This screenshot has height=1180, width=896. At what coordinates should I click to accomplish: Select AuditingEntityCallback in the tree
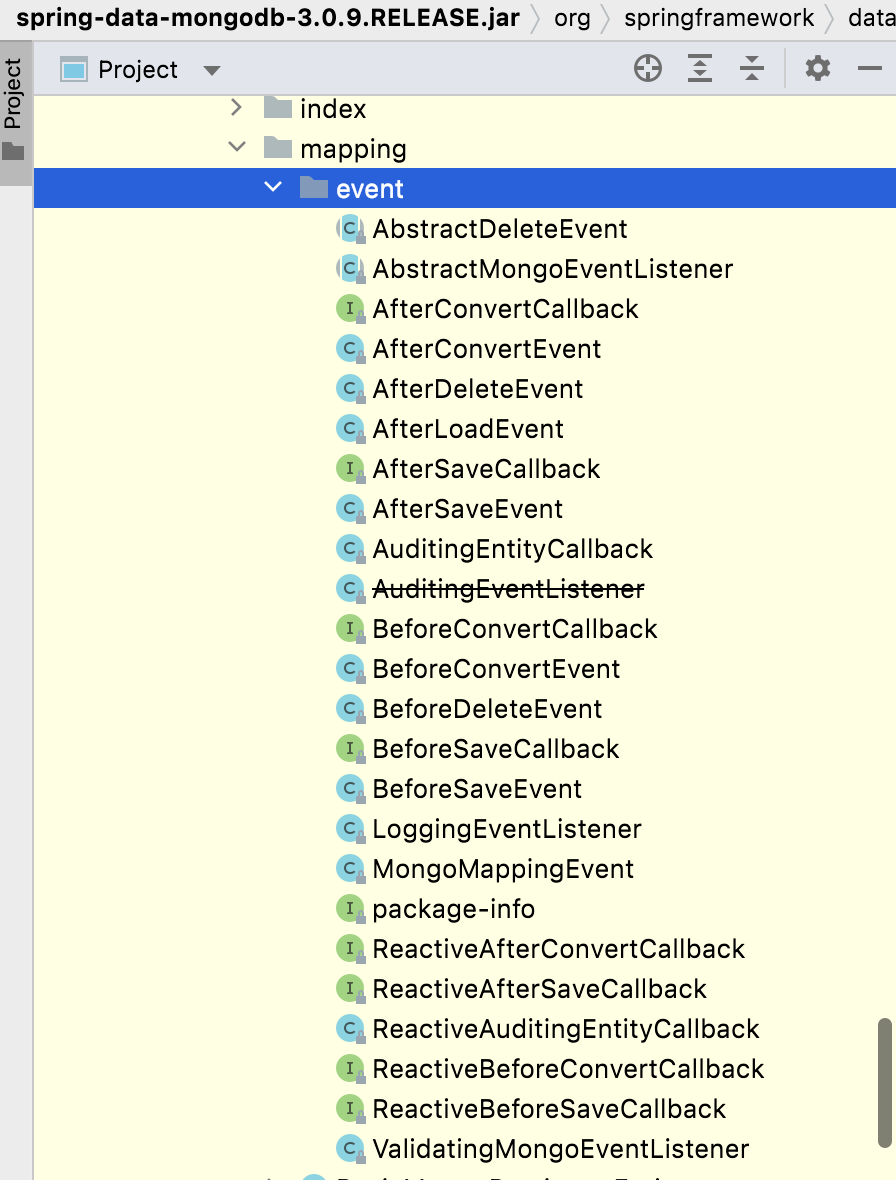(x=512, y=549)
